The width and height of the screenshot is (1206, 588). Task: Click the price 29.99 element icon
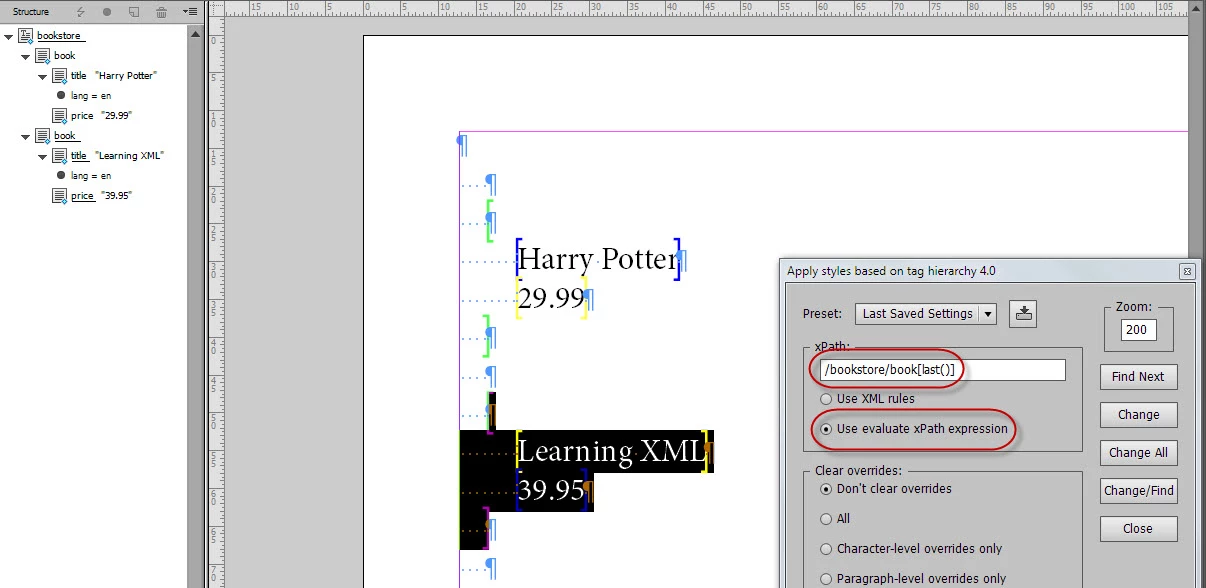coord(60,116)
